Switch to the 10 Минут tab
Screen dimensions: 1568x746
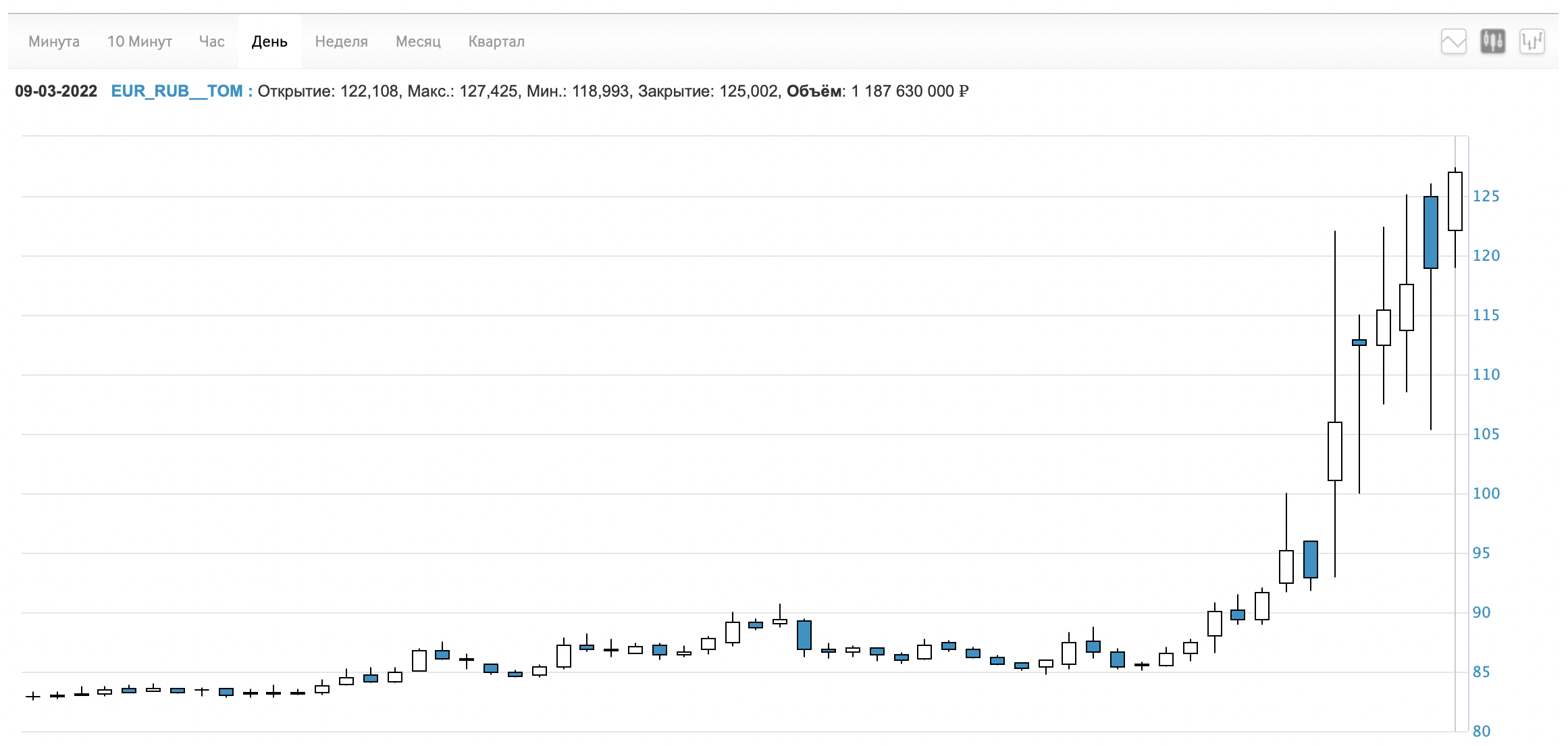click(140, 41)
